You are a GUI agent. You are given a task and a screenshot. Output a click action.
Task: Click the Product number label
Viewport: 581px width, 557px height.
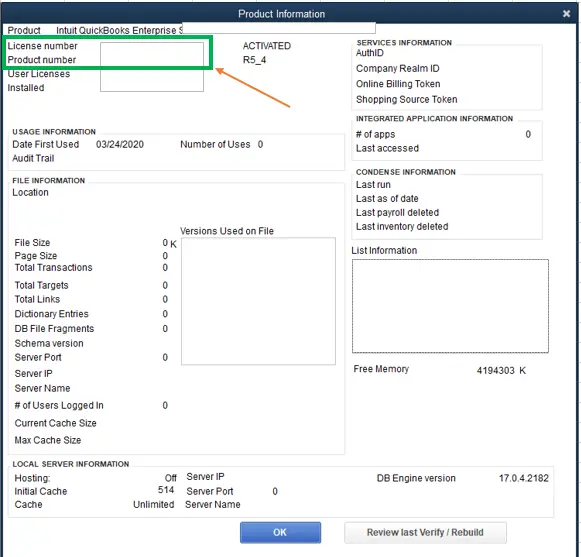click(42, 60)
